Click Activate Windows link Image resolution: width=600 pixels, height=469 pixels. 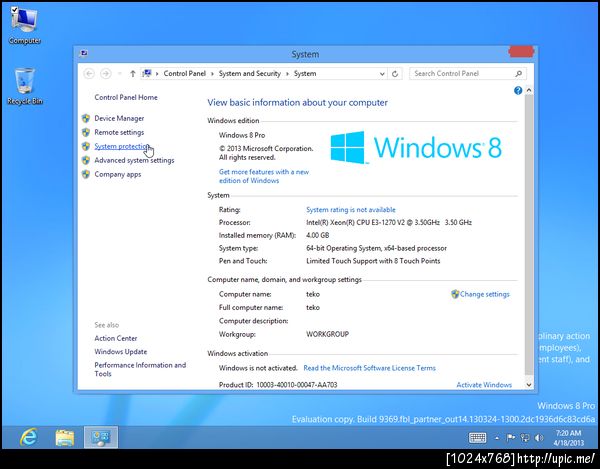[x=484, y=385]
